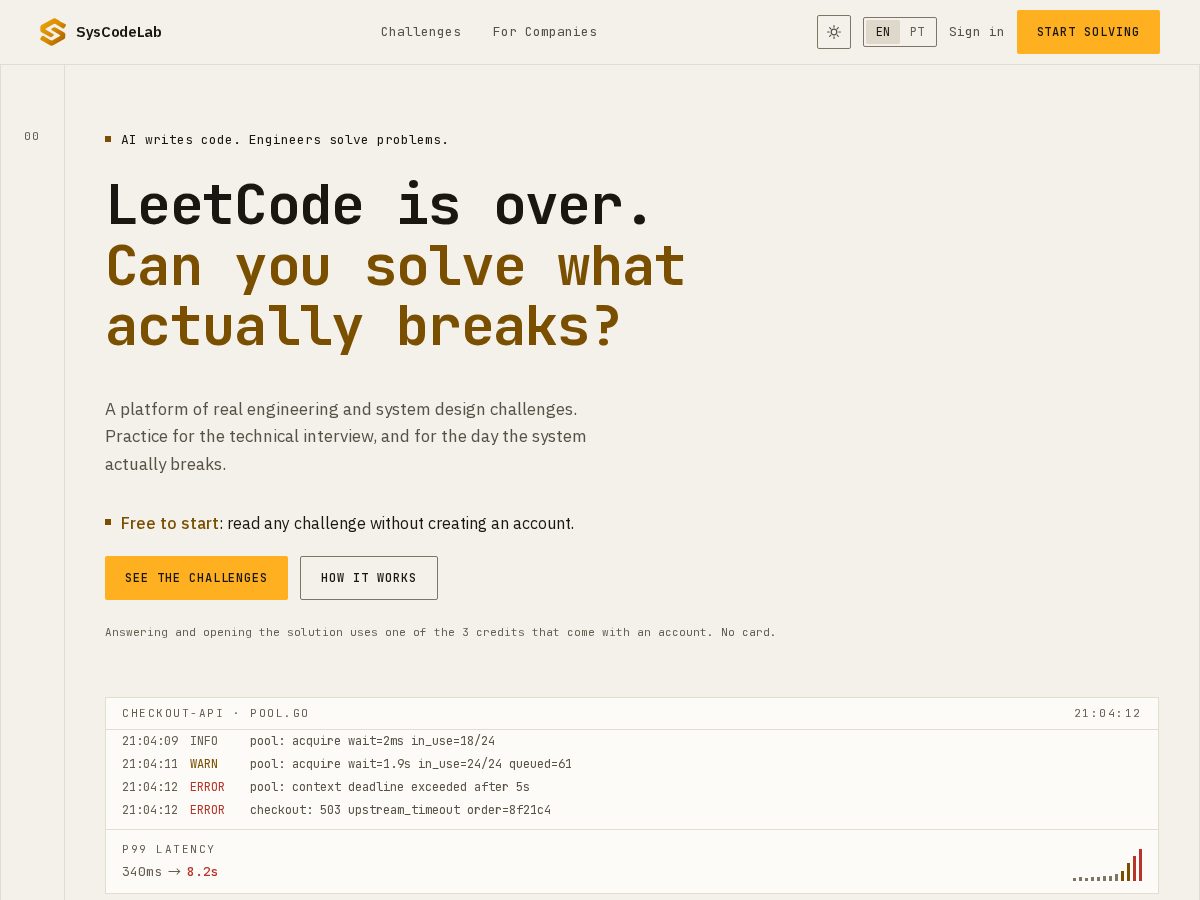Switch language to PT
This screenshot has height=900, width=1200.
(x=917, y=32)
